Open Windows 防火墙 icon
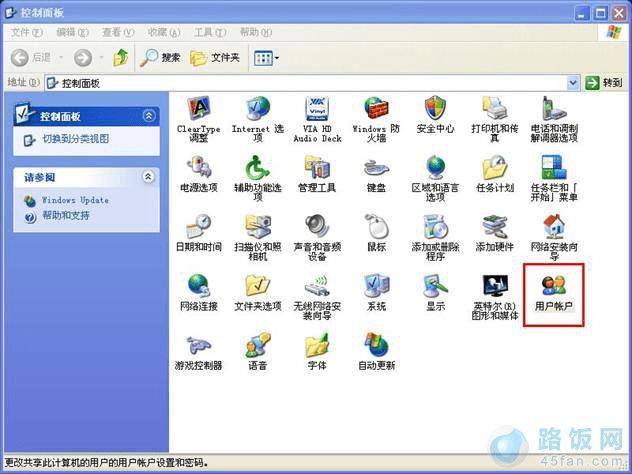The image size is (632, 474). 376,109
